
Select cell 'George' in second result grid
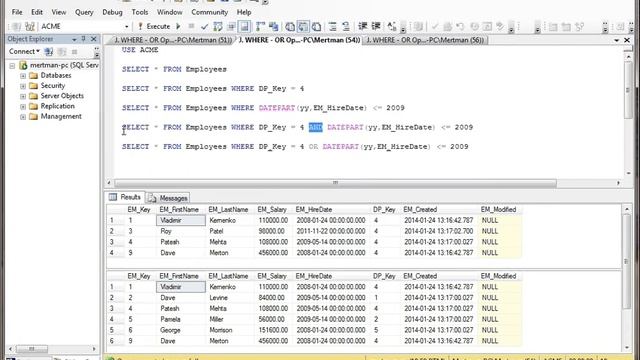[181, 330]
